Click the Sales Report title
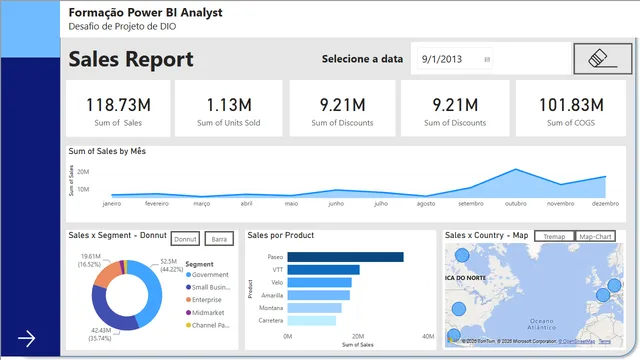This screenshot has width=640, height=360. (x=131, y=59)
